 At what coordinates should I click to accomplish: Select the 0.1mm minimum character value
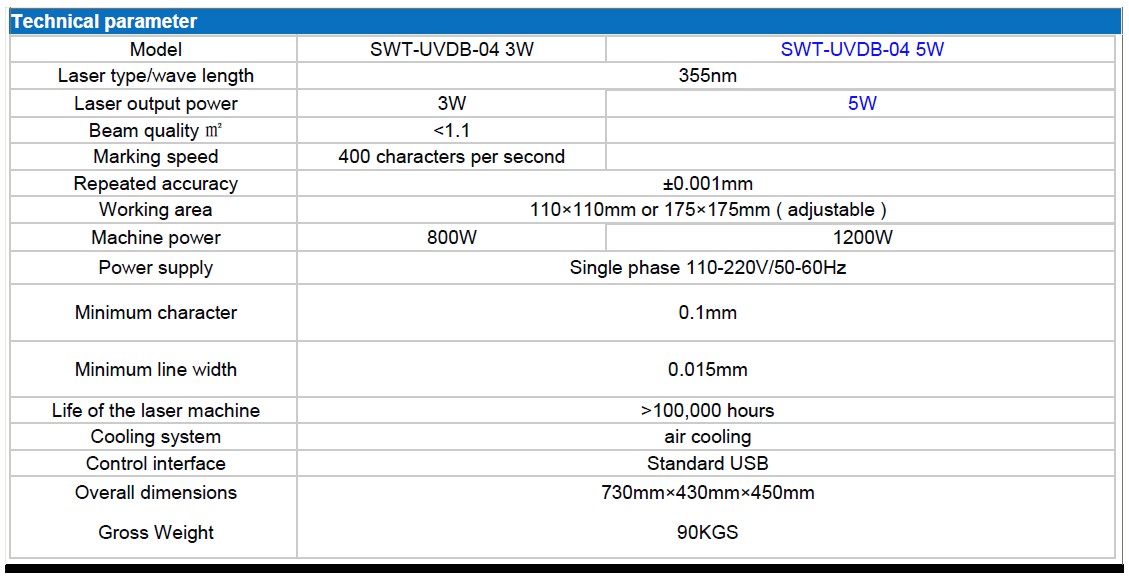707,313
